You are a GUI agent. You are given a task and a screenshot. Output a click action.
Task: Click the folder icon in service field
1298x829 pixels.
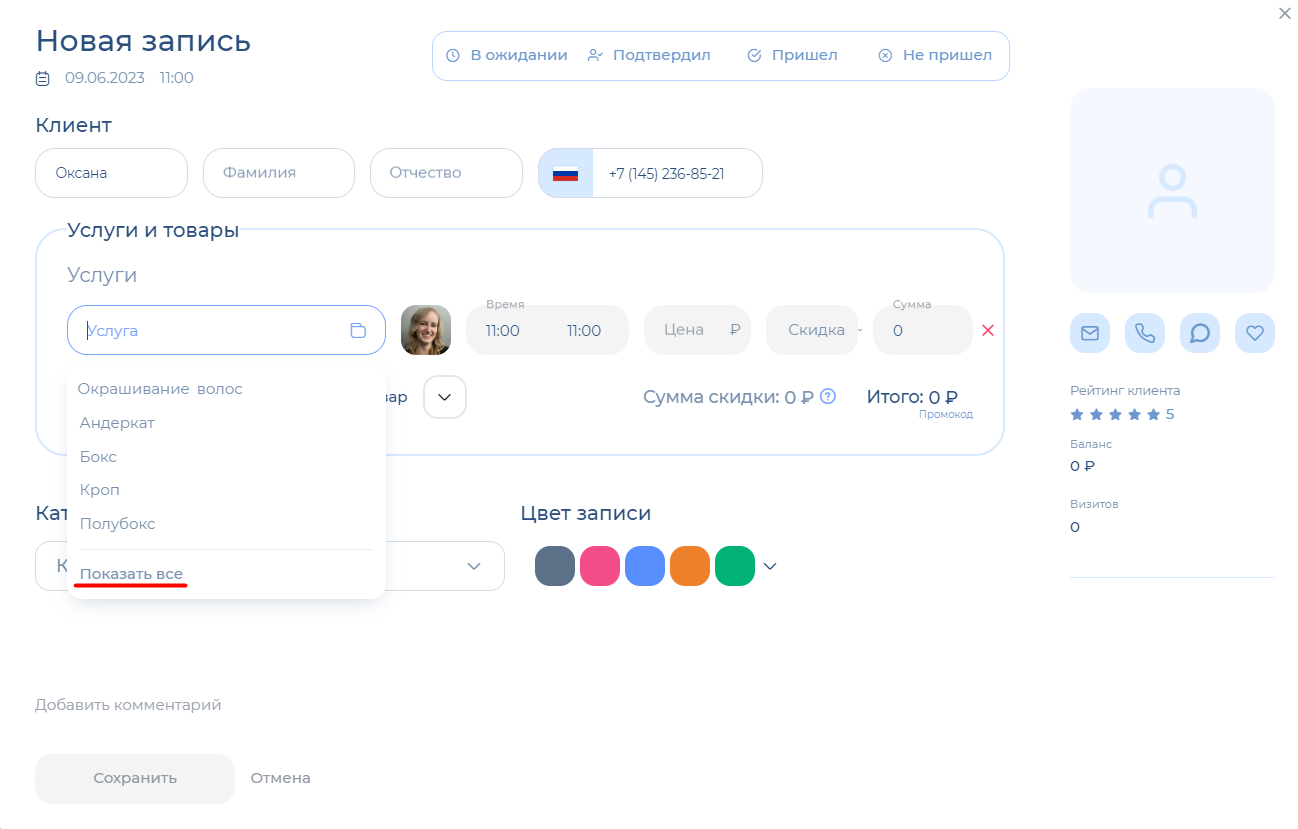[x=358, y=331]
